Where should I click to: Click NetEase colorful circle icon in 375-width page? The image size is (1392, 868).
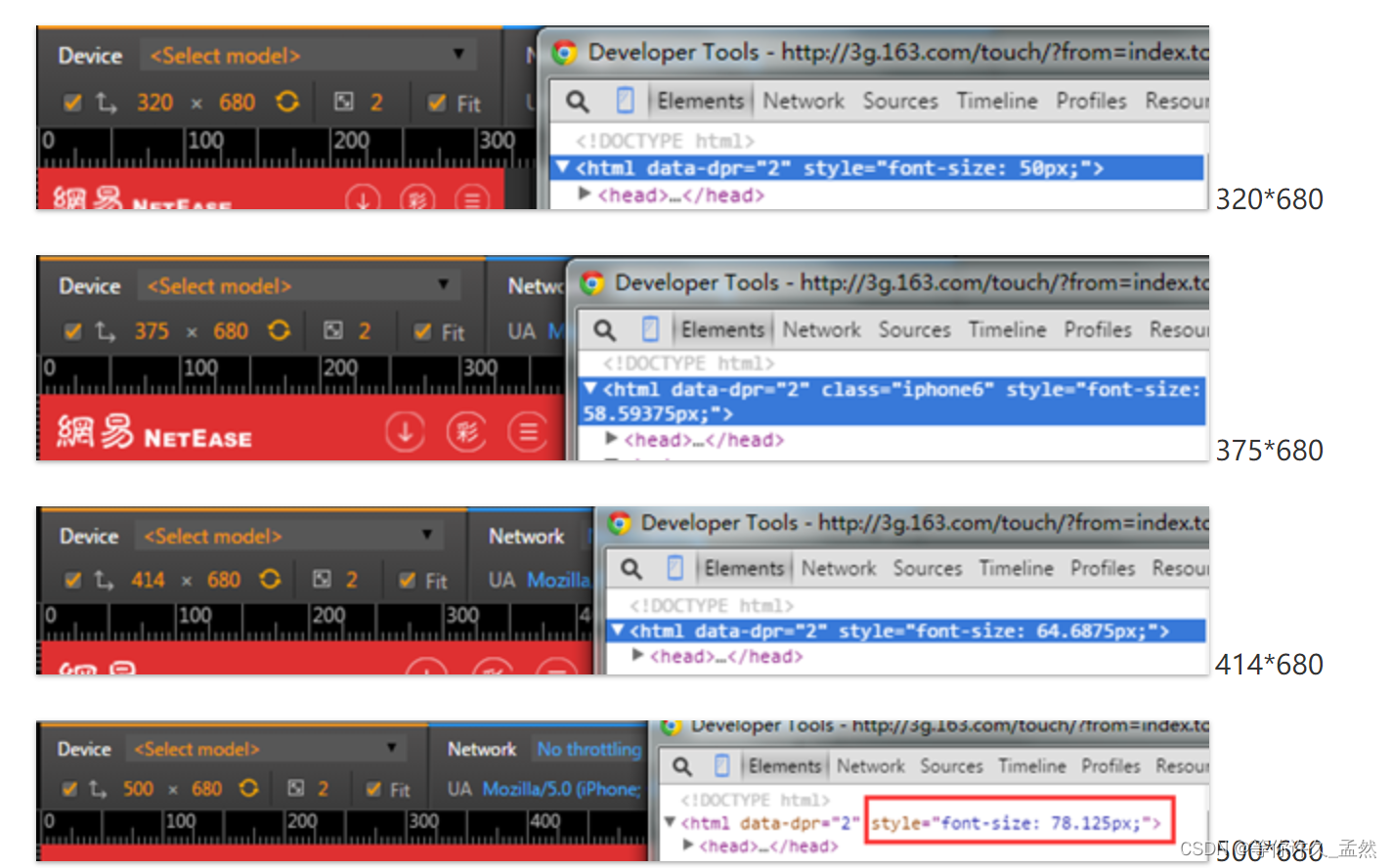[466, 431]
